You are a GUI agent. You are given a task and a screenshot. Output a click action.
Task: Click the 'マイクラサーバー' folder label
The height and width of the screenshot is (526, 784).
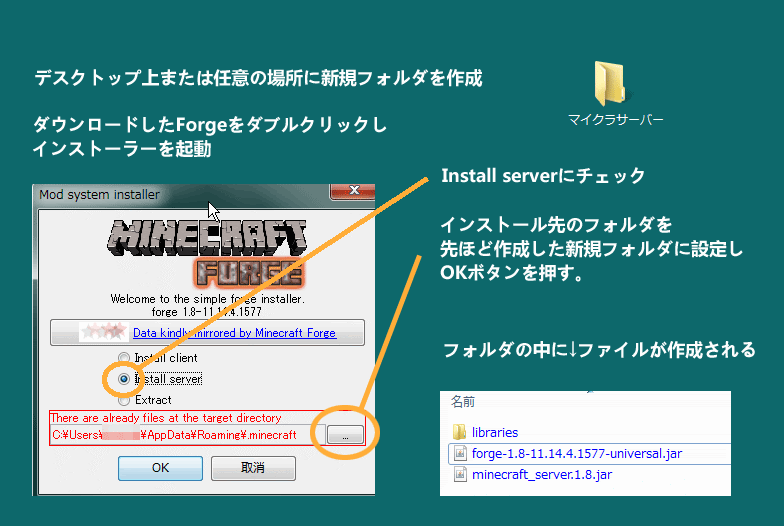click(616, 120)
